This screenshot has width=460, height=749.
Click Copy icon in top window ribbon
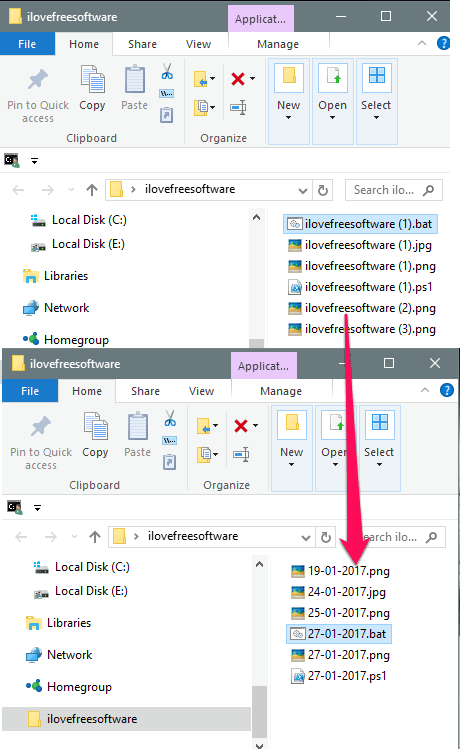coord(92,79)
